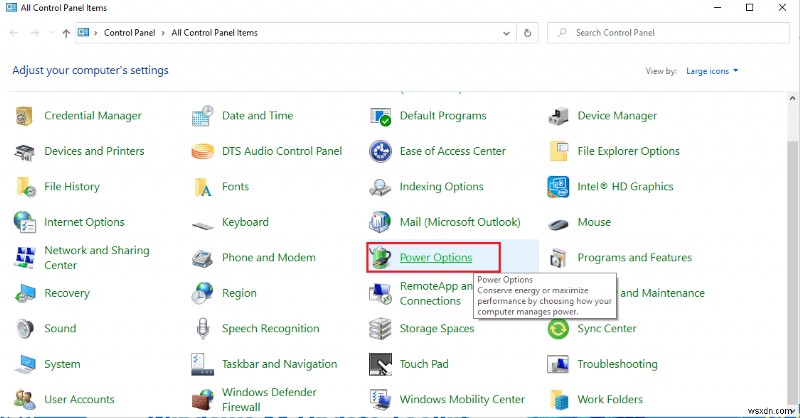The height and width of the screenshot is (418, 800).
Task: Open the Storage Spaces icon
Action: pos(380,329)
